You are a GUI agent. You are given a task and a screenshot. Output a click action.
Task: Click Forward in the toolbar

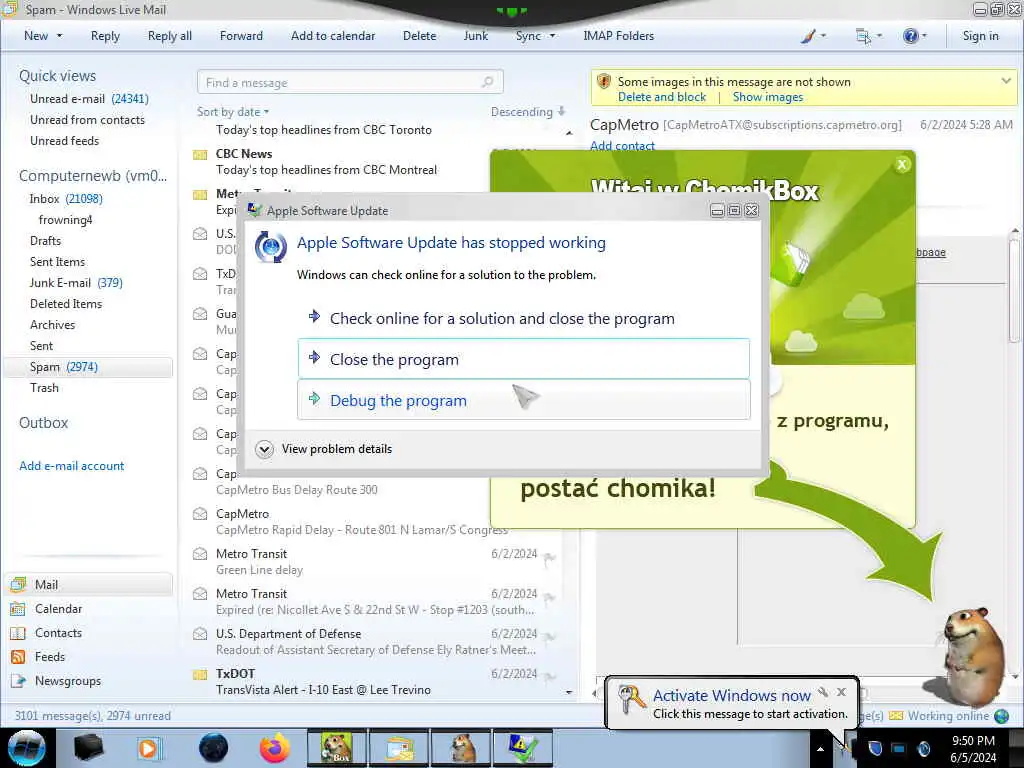[x=241, y=36]
